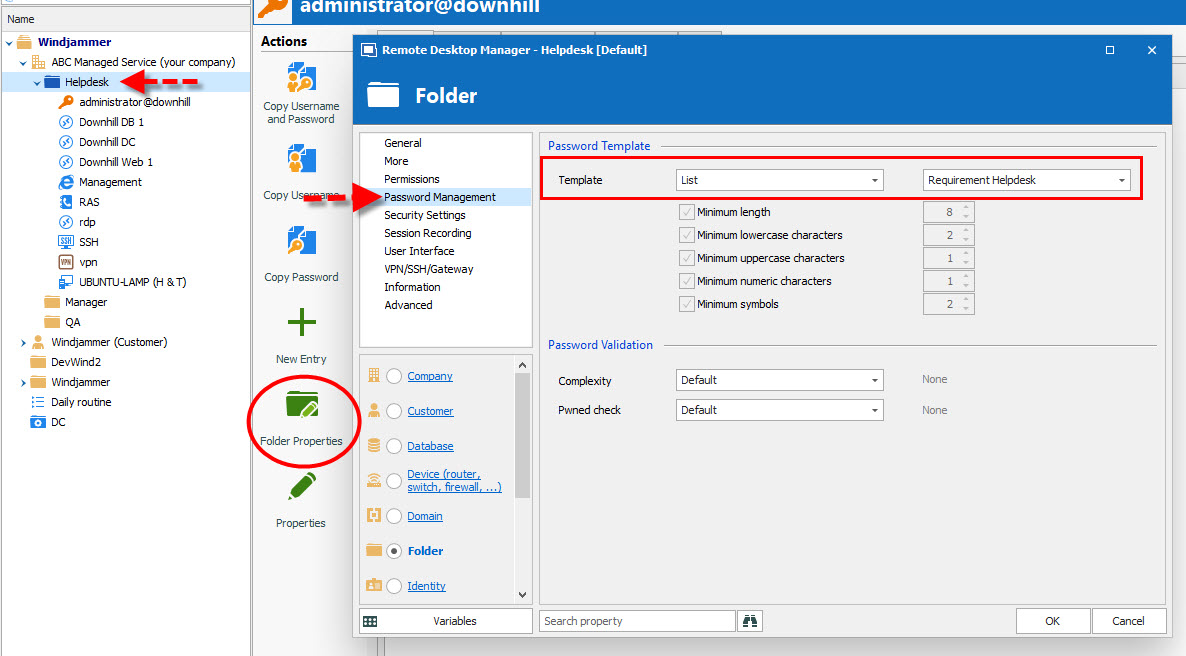1186x656 pixels.
Task: Click the entry type list scrollbar
Action: [x=522, y=435]
